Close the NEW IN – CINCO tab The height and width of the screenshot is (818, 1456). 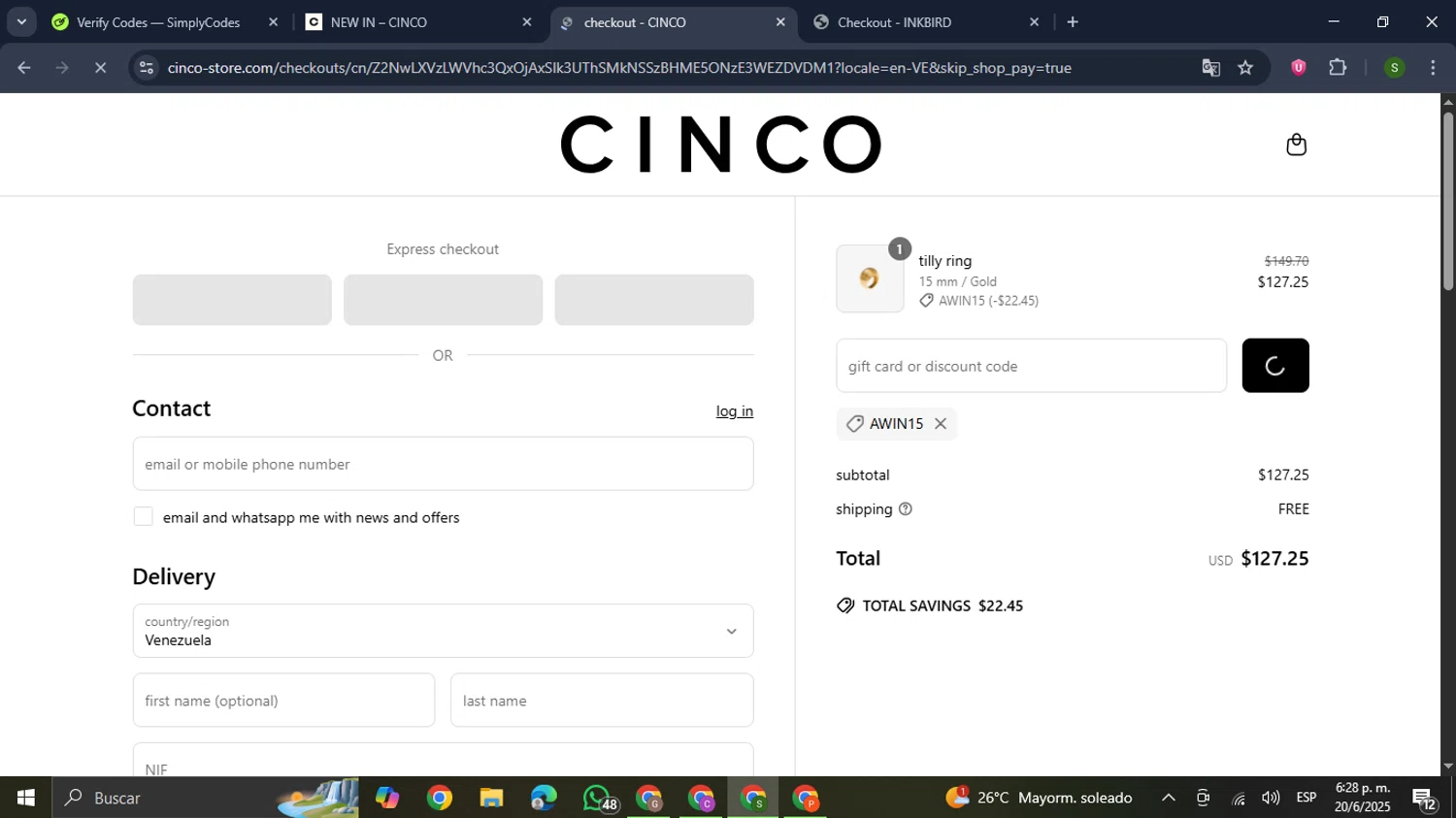(527, 22)
